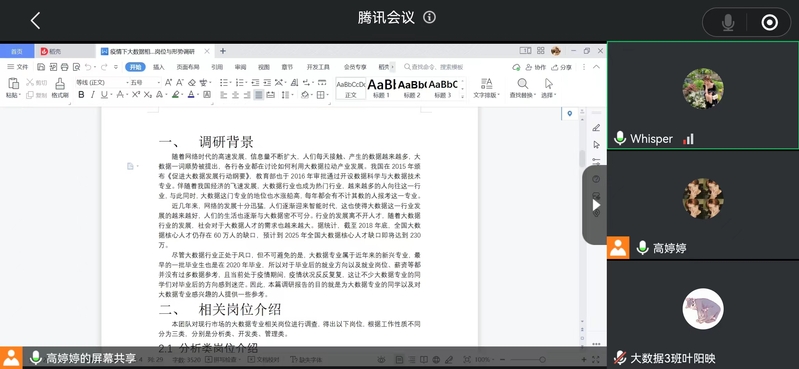Redo the last action

[104, 67]
